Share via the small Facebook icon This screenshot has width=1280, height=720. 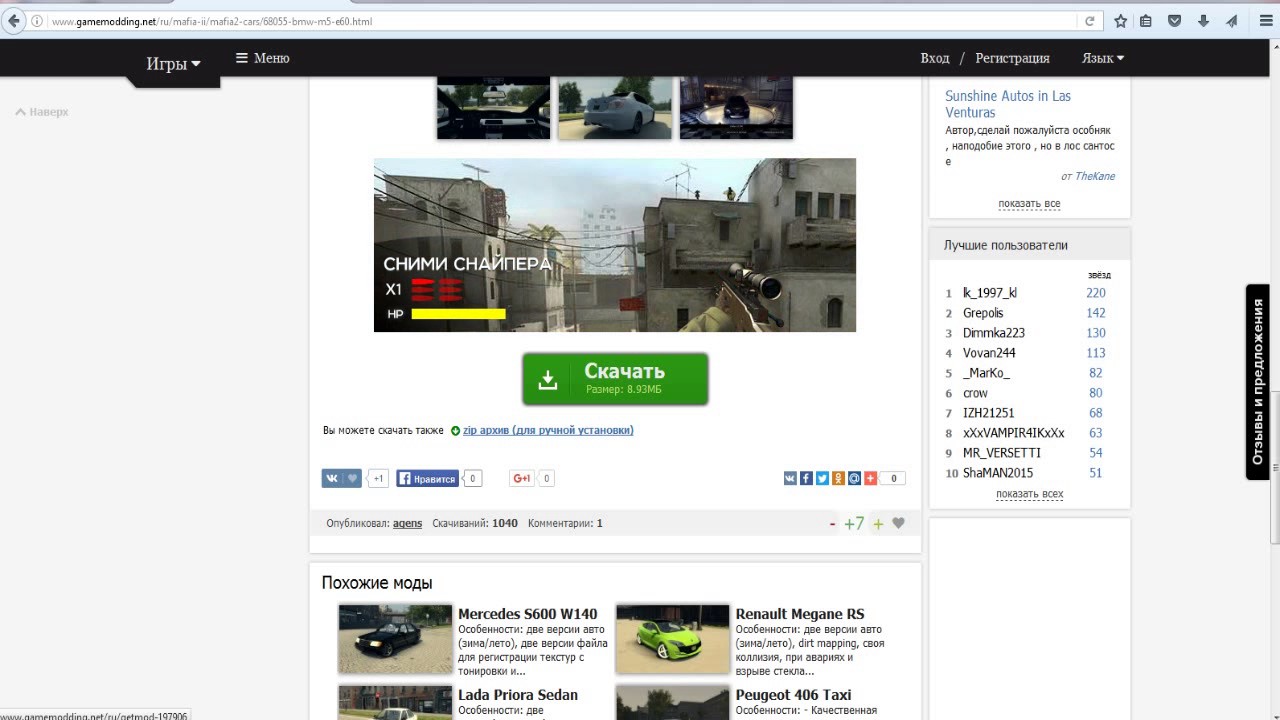806,479
